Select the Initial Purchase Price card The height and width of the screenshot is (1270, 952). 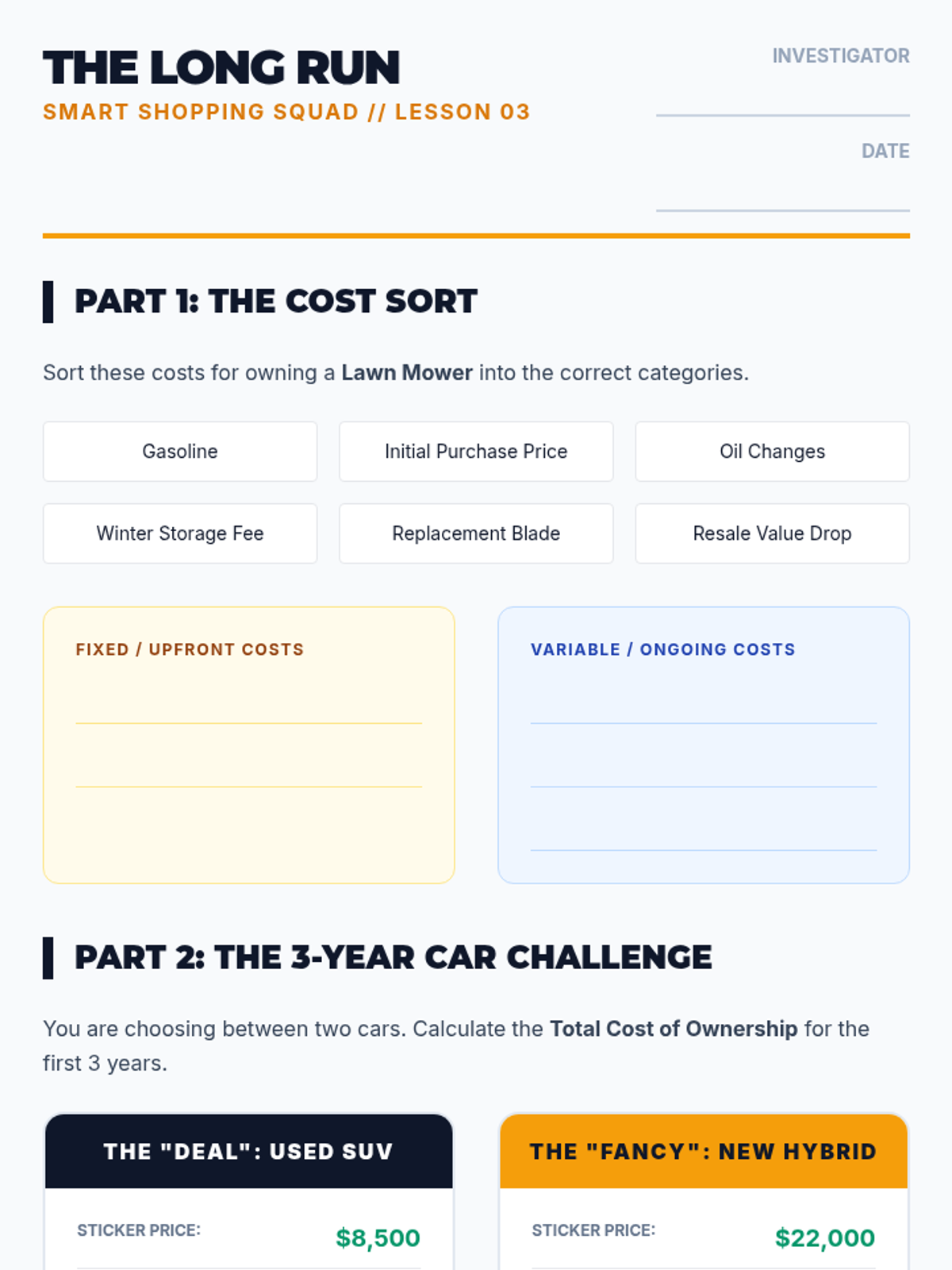point(476,452)
